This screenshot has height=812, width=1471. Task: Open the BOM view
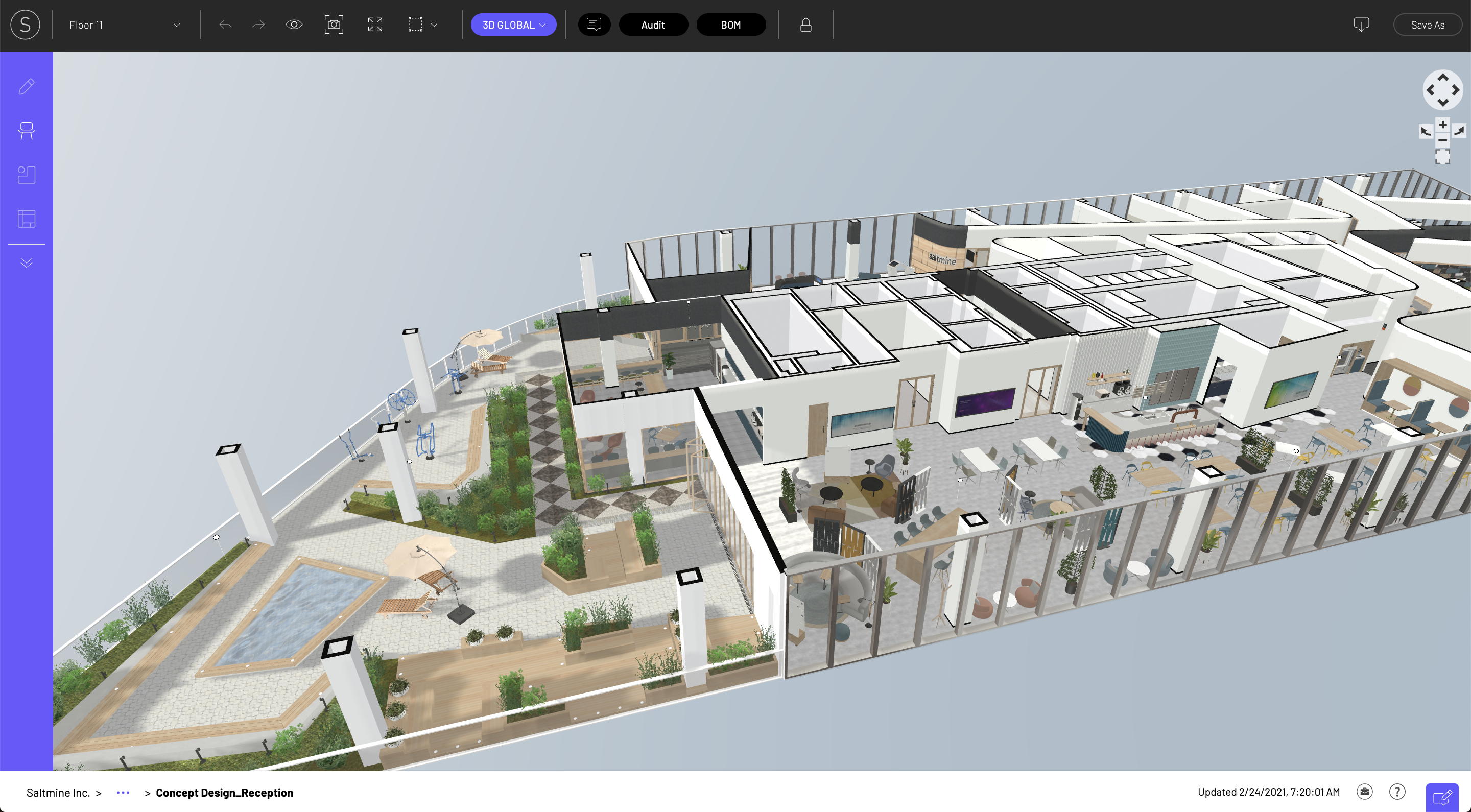pyautogui.click(x=731, y=25)
